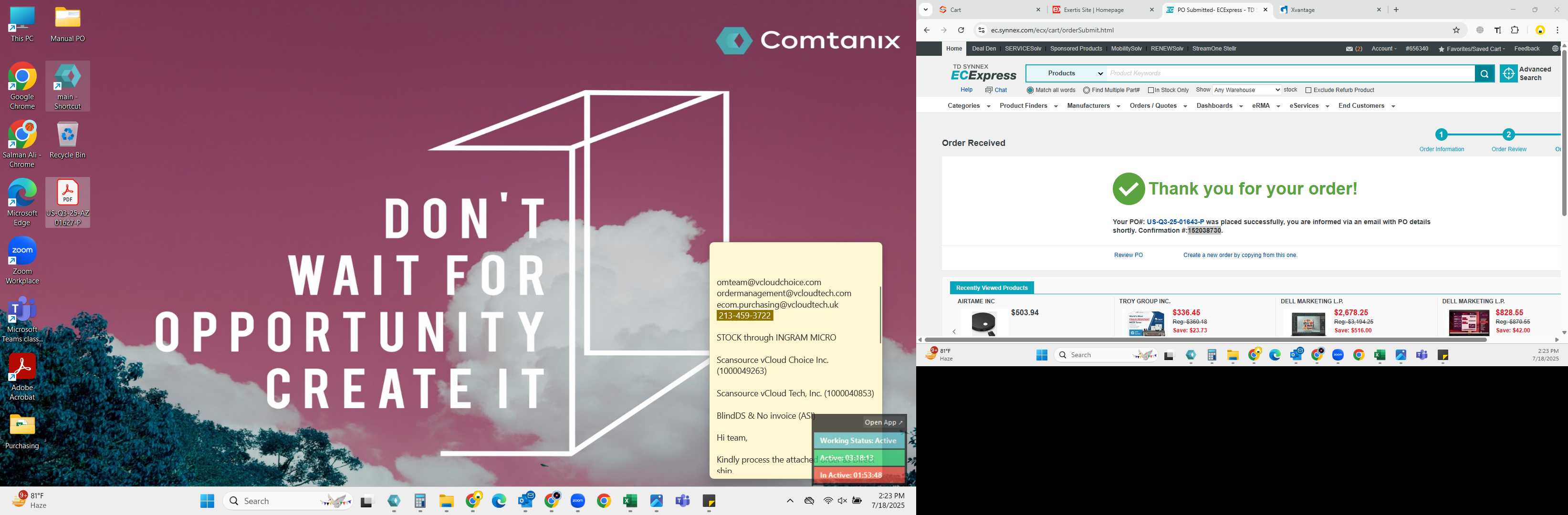Select the main - Shortcut desktop icon

click(68, 86)
